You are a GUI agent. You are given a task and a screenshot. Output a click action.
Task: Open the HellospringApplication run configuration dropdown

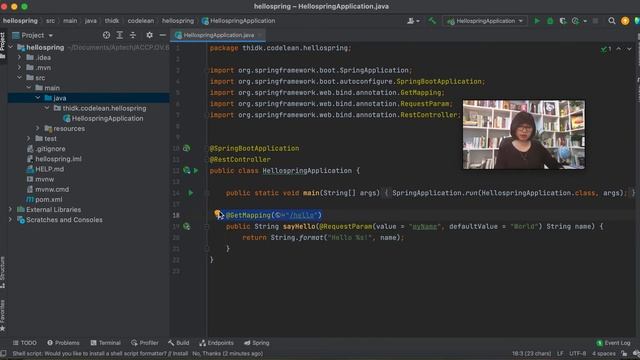484,21
